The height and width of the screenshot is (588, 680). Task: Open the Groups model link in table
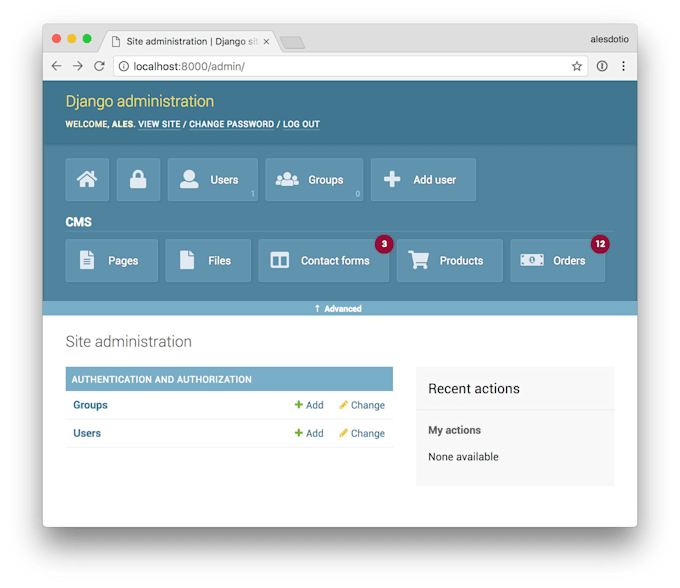click(x=90, y=405)
